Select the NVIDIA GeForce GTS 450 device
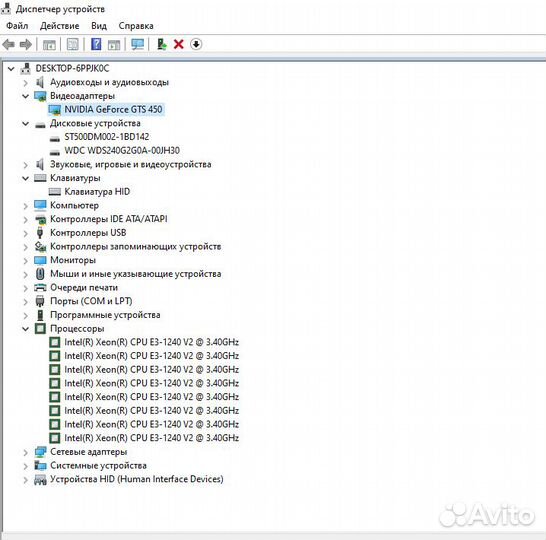This screenshot has height=540, width=546. (113, 109)
